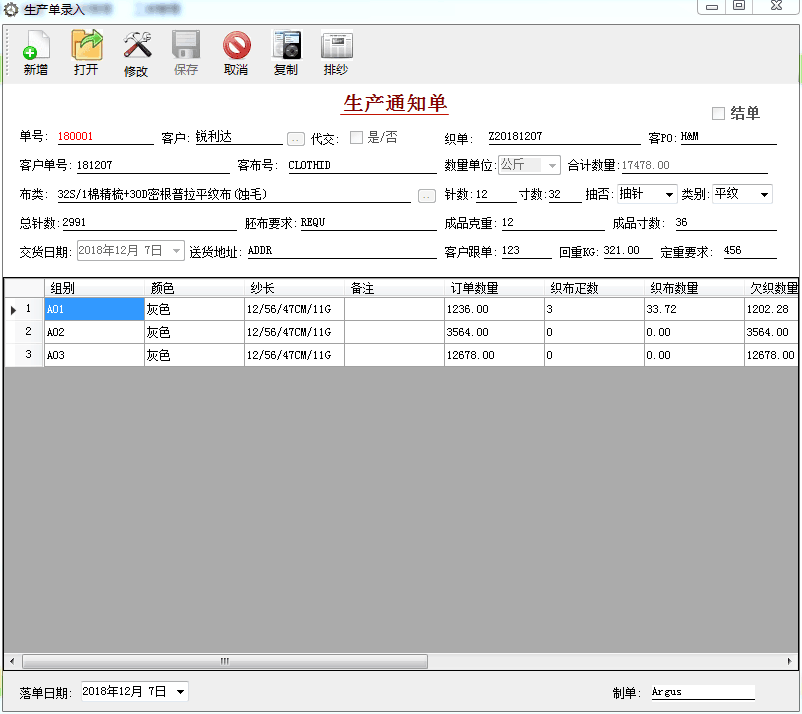Click the gear icon in title bar

click(x=11, y=9)
